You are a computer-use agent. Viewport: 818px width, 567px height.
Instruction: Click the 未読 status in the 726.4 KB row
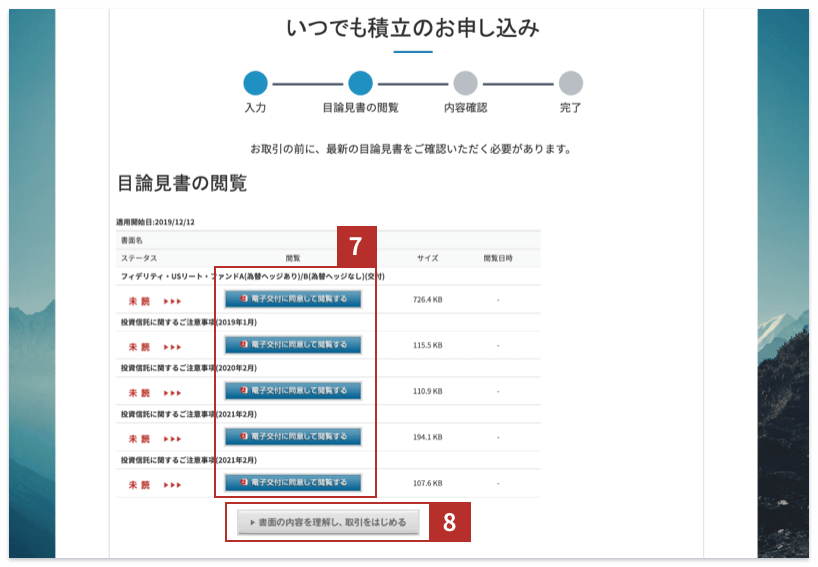139,301
